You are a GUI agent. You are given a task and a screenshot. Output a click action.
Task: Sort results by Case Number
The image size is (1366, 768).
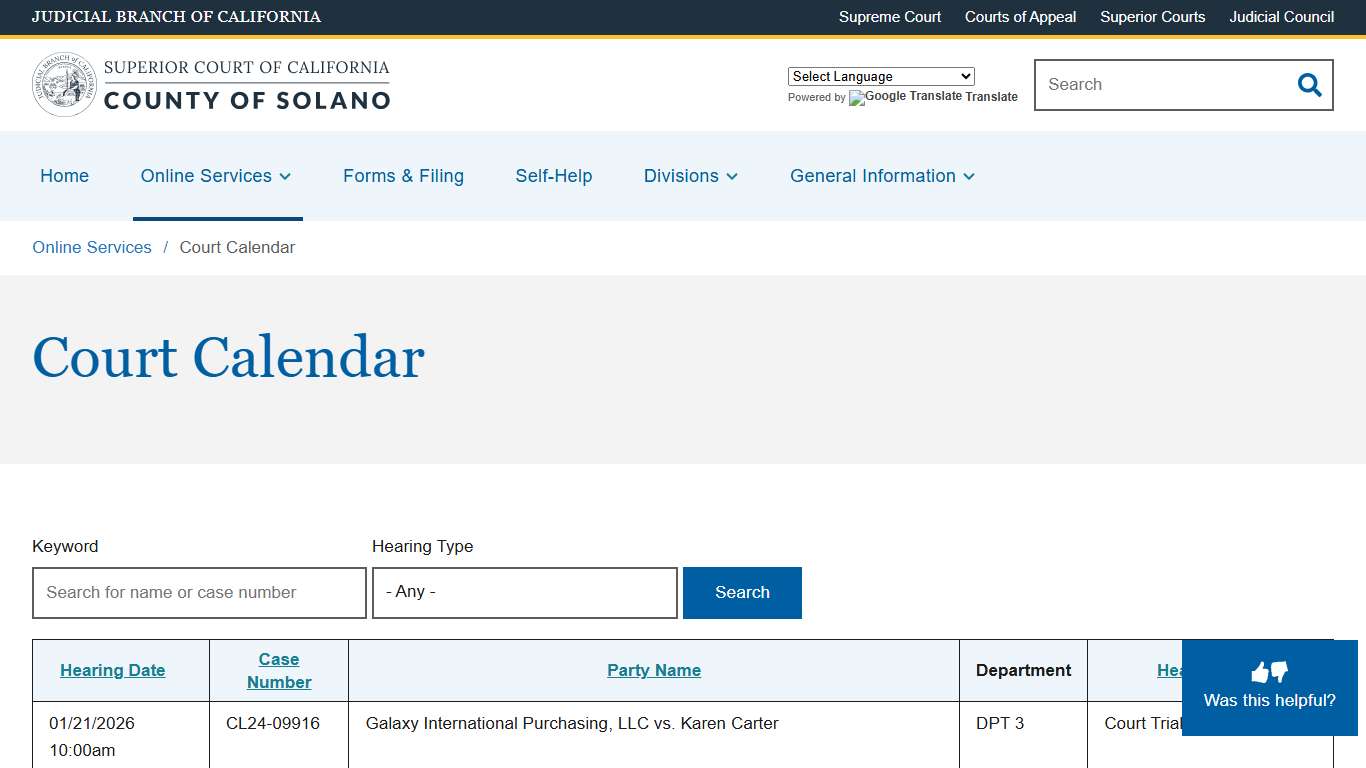[x=278, y=670]
